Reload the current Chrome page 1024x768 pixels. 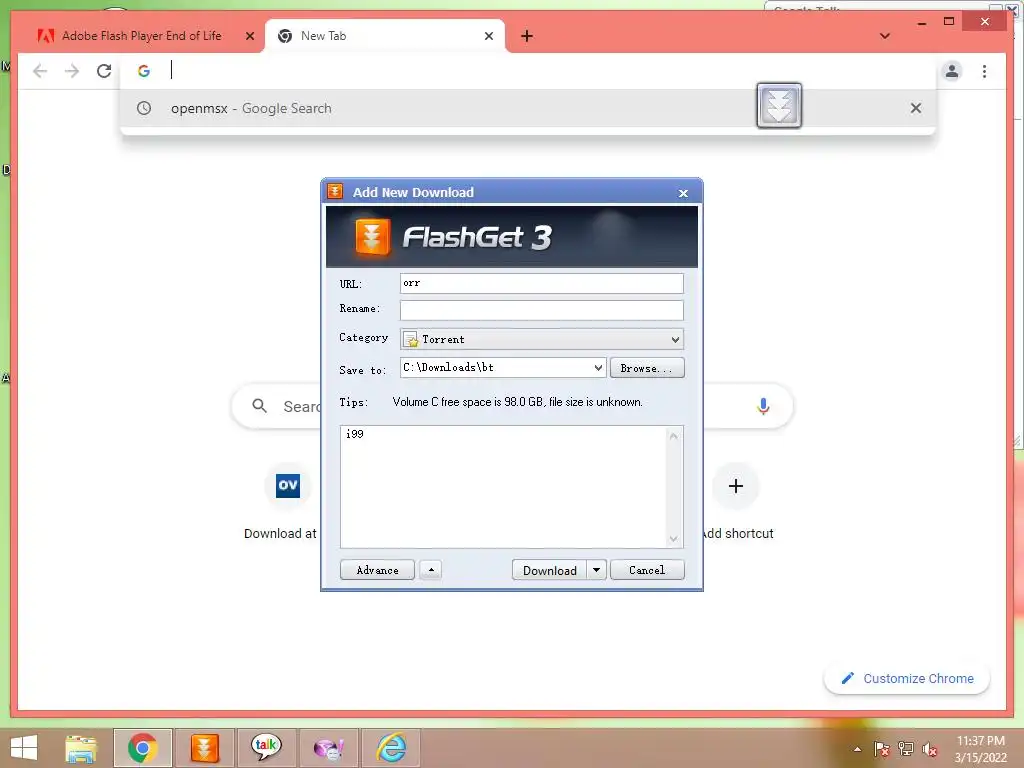104,71
